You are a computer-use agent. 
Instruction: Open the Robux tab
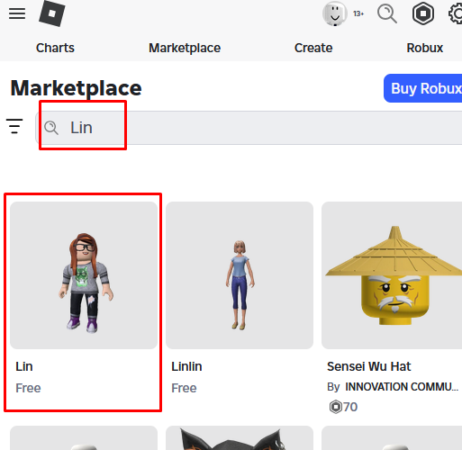pyautogui.click(x=425, y=48)
